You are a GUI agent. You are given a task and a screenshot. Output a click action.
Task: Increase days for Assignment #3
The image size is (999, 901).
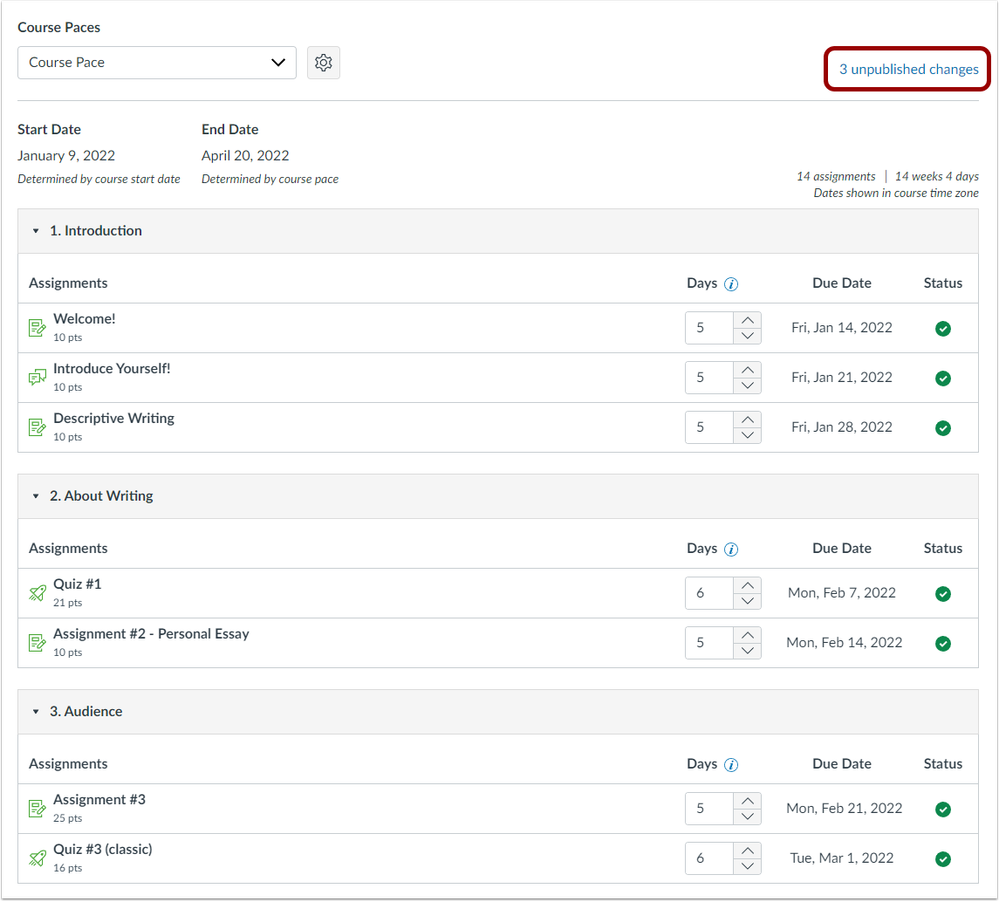(747, 800)
